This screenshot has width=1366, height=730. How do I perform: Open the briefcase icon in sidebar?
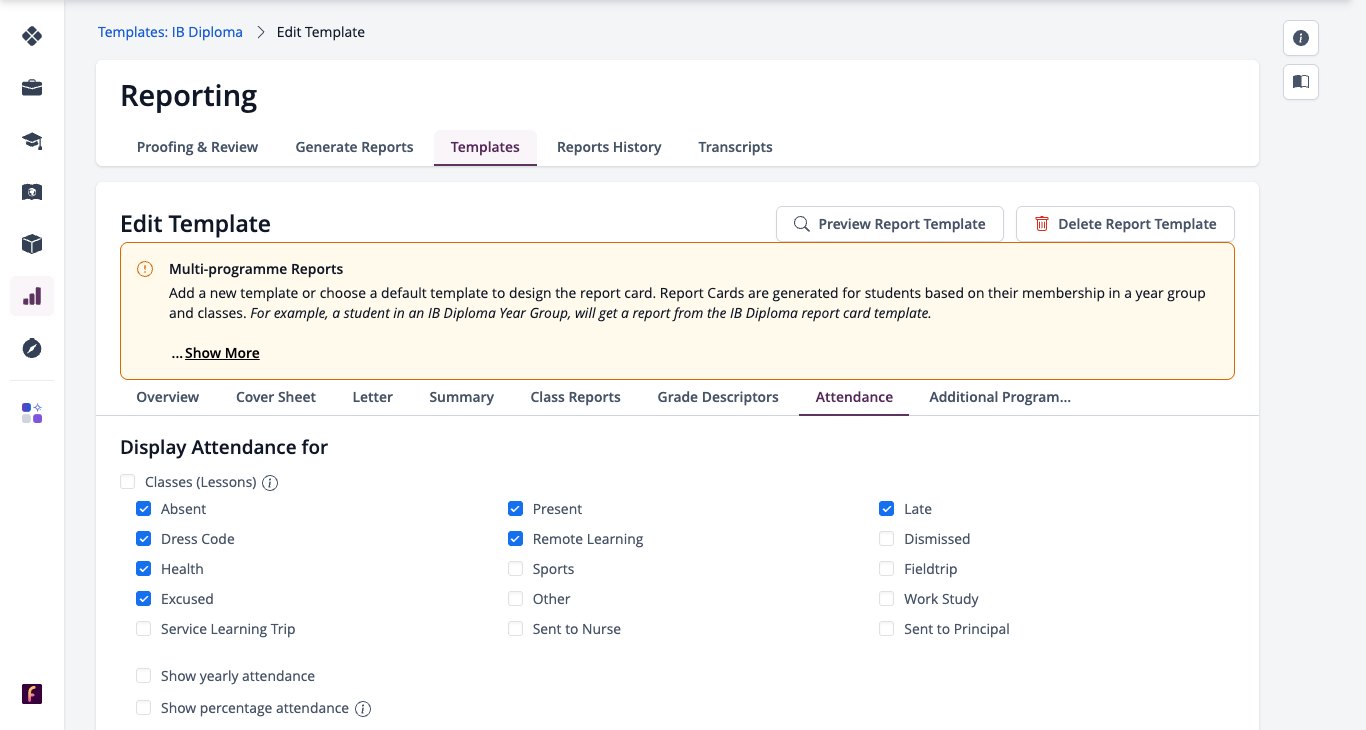pyautogui.click(x=32, y=88)
